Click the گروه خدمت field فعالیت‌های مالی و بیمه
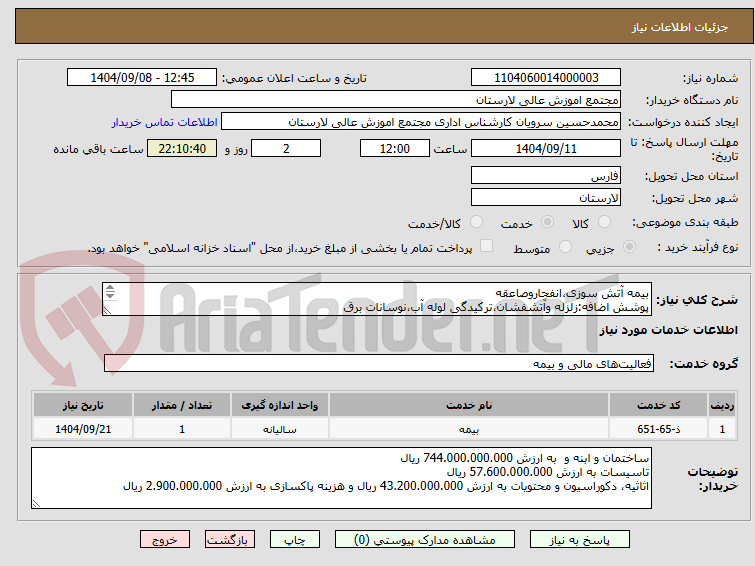This screenshot has width=755, height=566. (x=378, y=363)
